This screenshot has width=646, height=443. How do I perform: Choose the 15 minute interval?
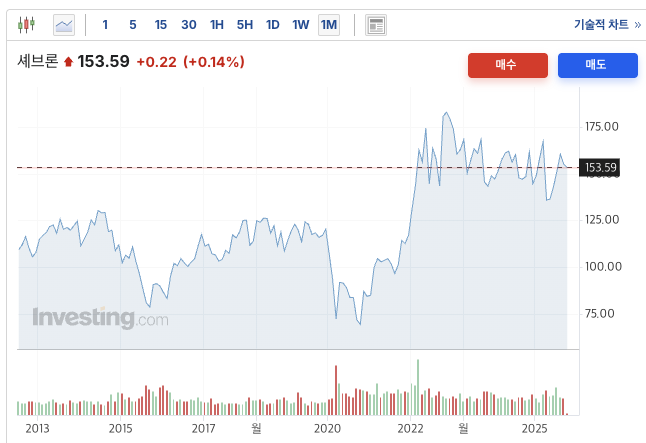[161, 24]
